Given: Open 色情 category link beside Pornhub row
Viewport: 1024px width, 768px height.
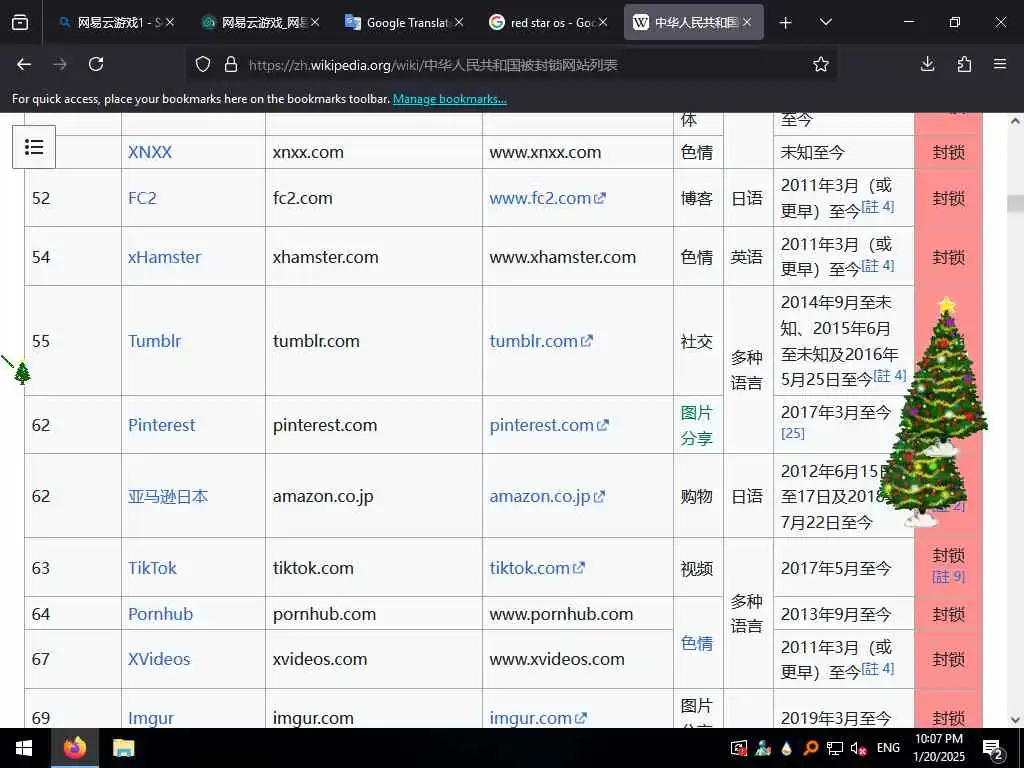Looking at the screenshot, I should (x=696, y=643).
